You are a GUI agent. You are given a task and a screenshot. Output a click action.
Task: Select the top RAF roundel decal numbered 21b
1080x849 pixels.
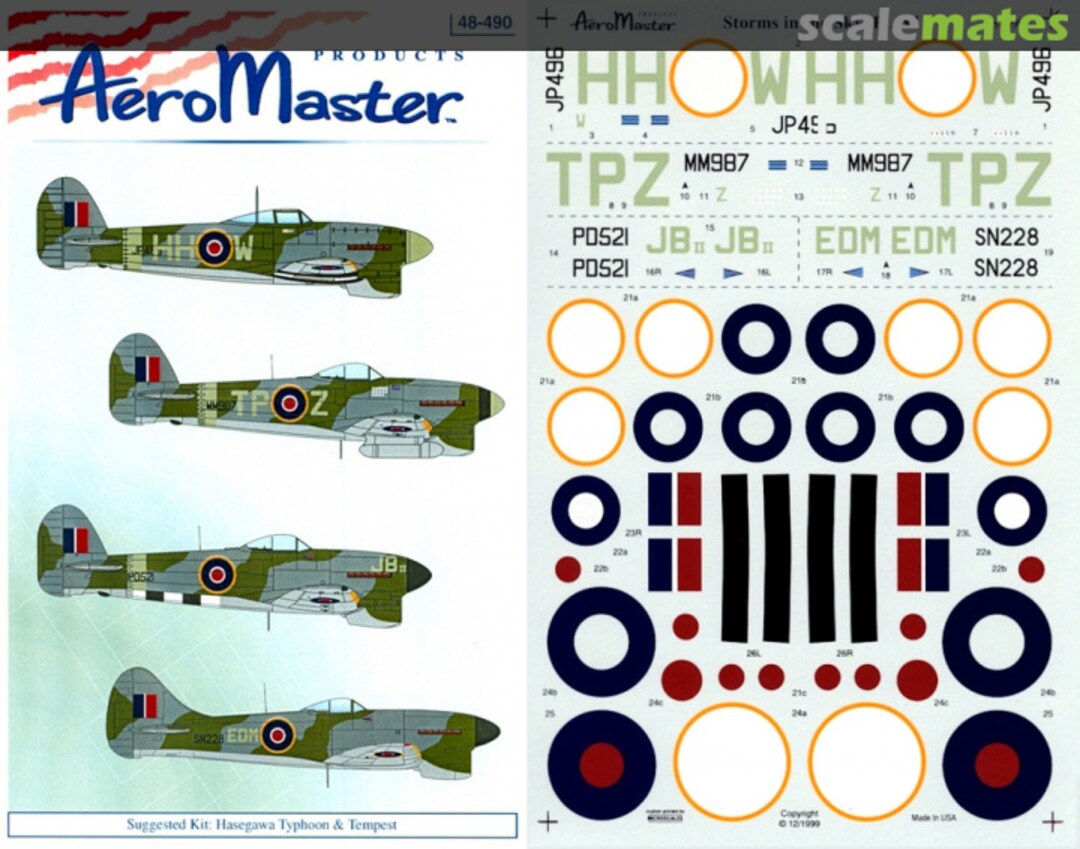click(755, 337)
